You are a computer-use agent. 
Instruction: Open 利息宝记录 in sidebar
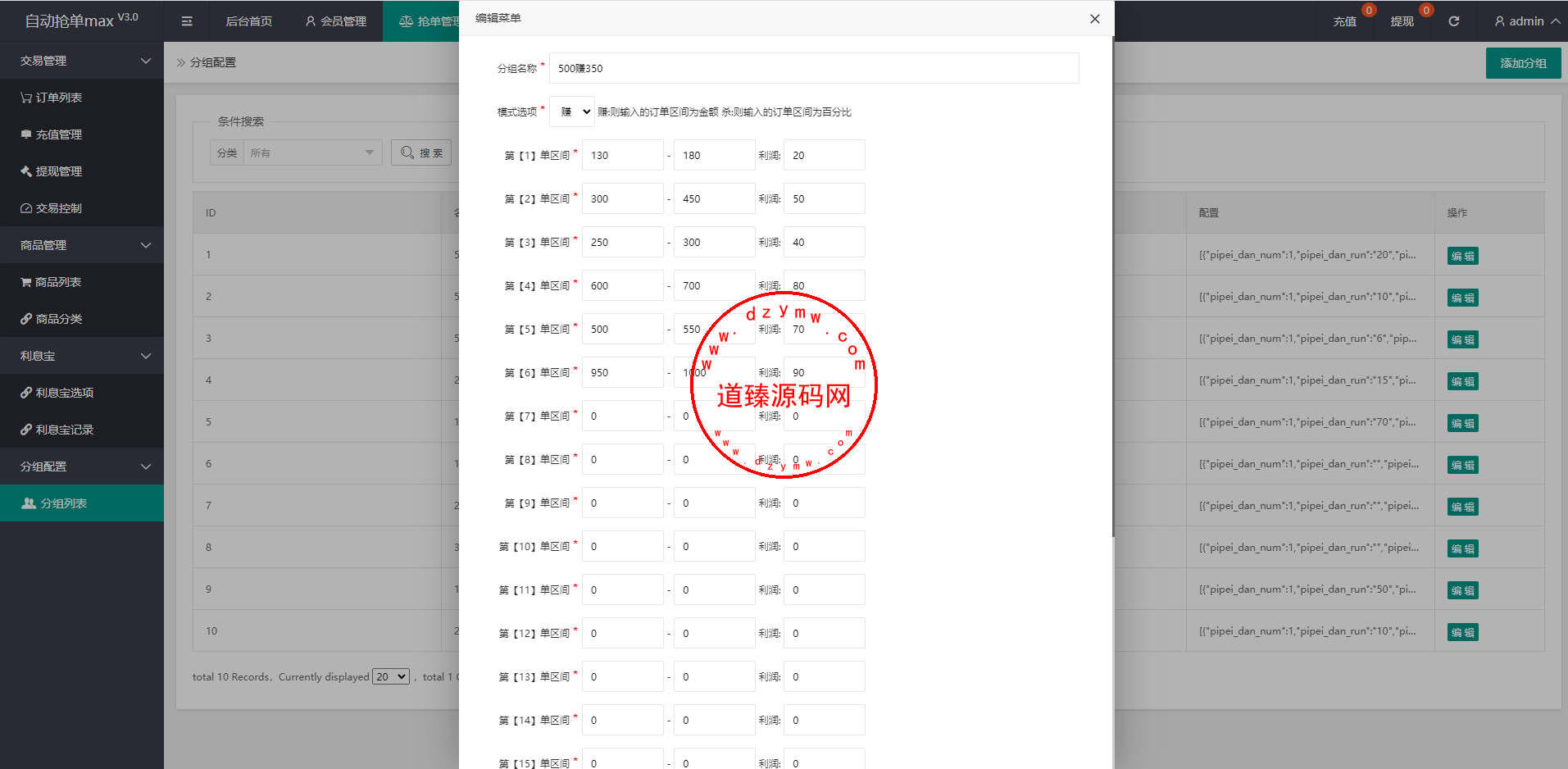[x=82, y=430]
